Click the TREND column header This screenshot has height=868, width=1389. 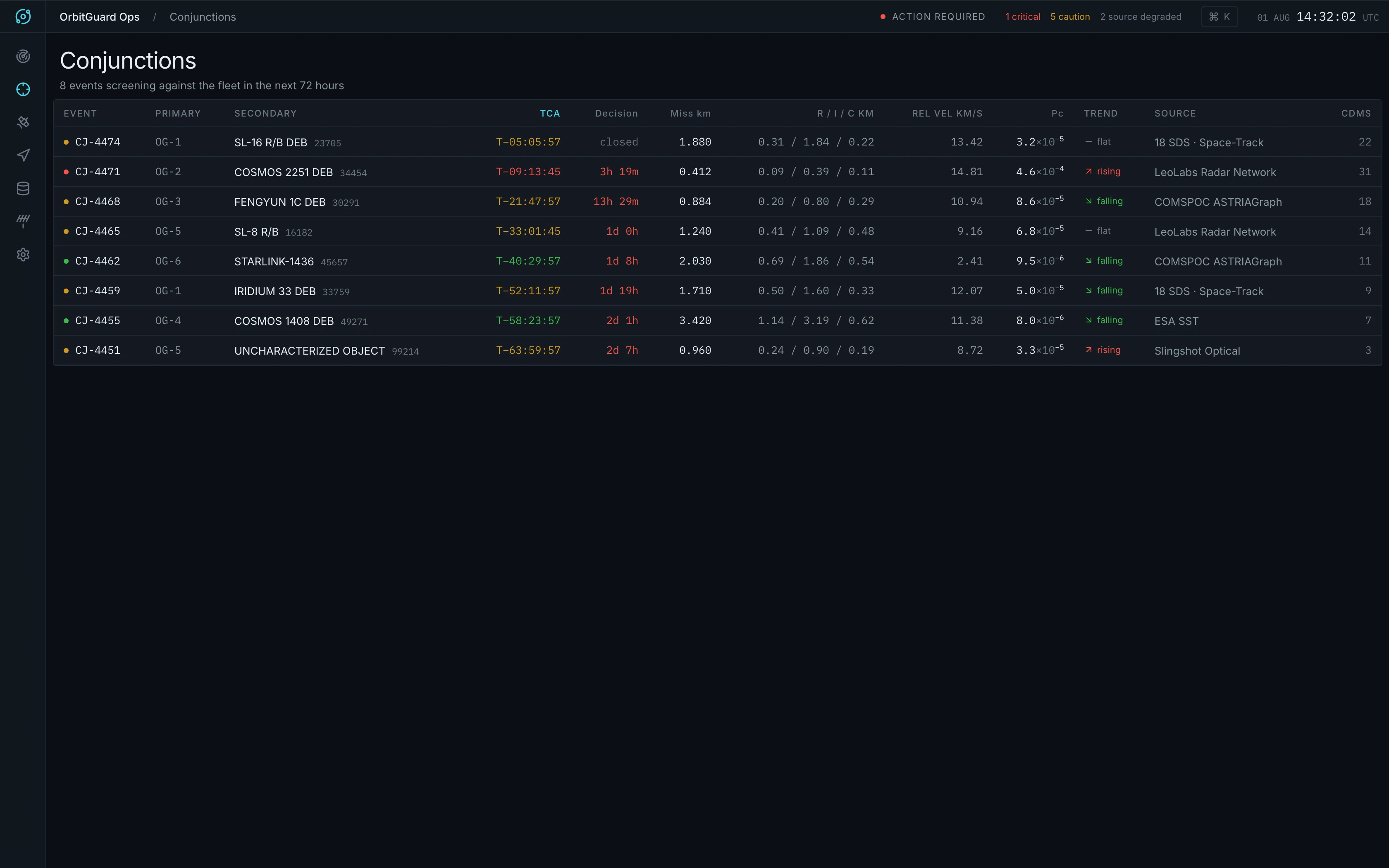click(1100, 113)
